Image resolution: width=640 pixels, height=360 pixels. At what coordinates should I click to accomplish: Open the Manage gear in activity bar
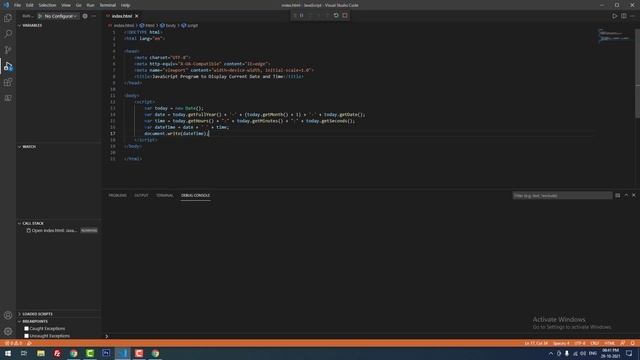tap(8, 331)
